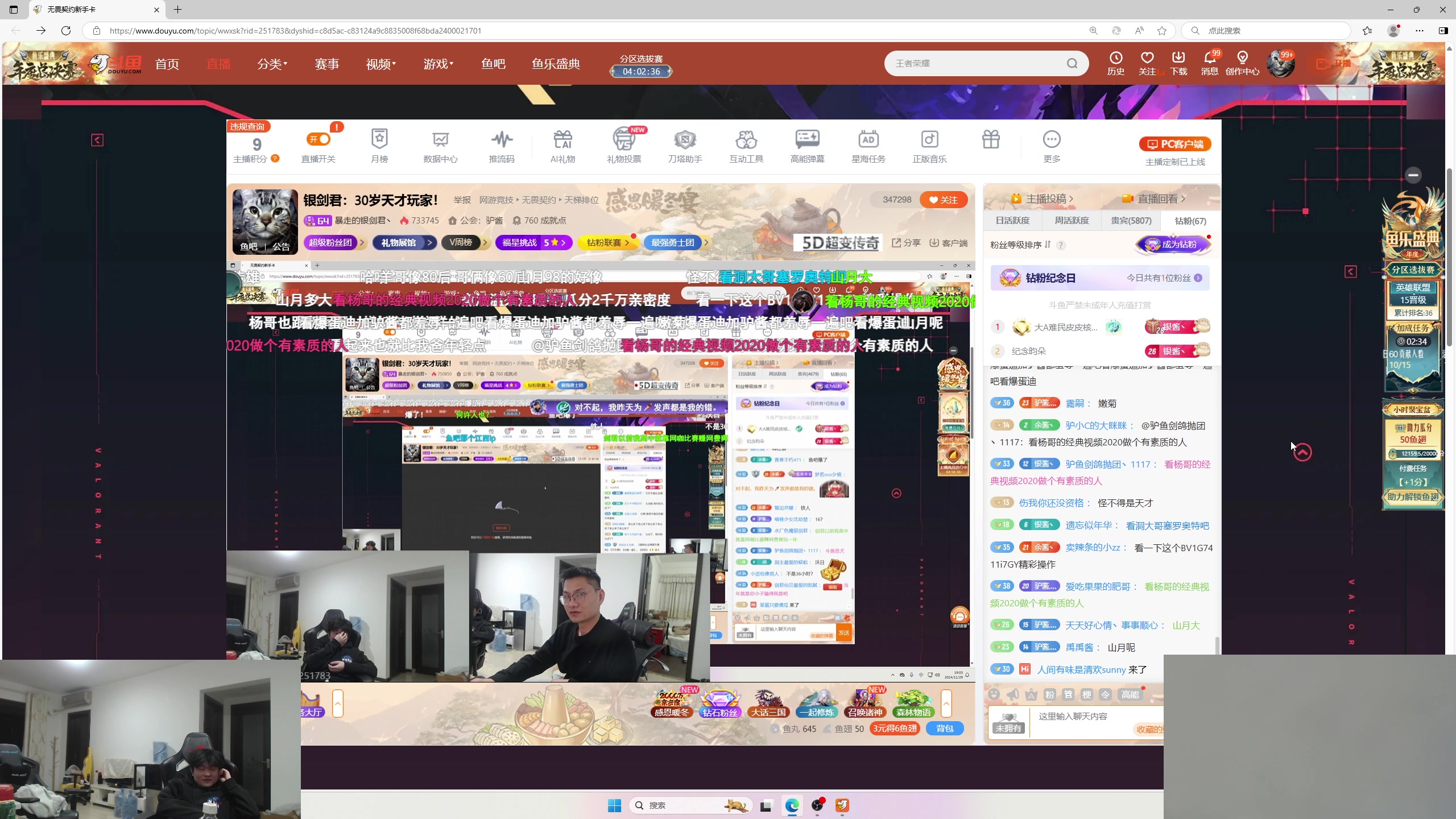This screenshot has width=1456, height=819.
Task: Toggle the 直播开关 live switch
Action: tap(318, 139)
